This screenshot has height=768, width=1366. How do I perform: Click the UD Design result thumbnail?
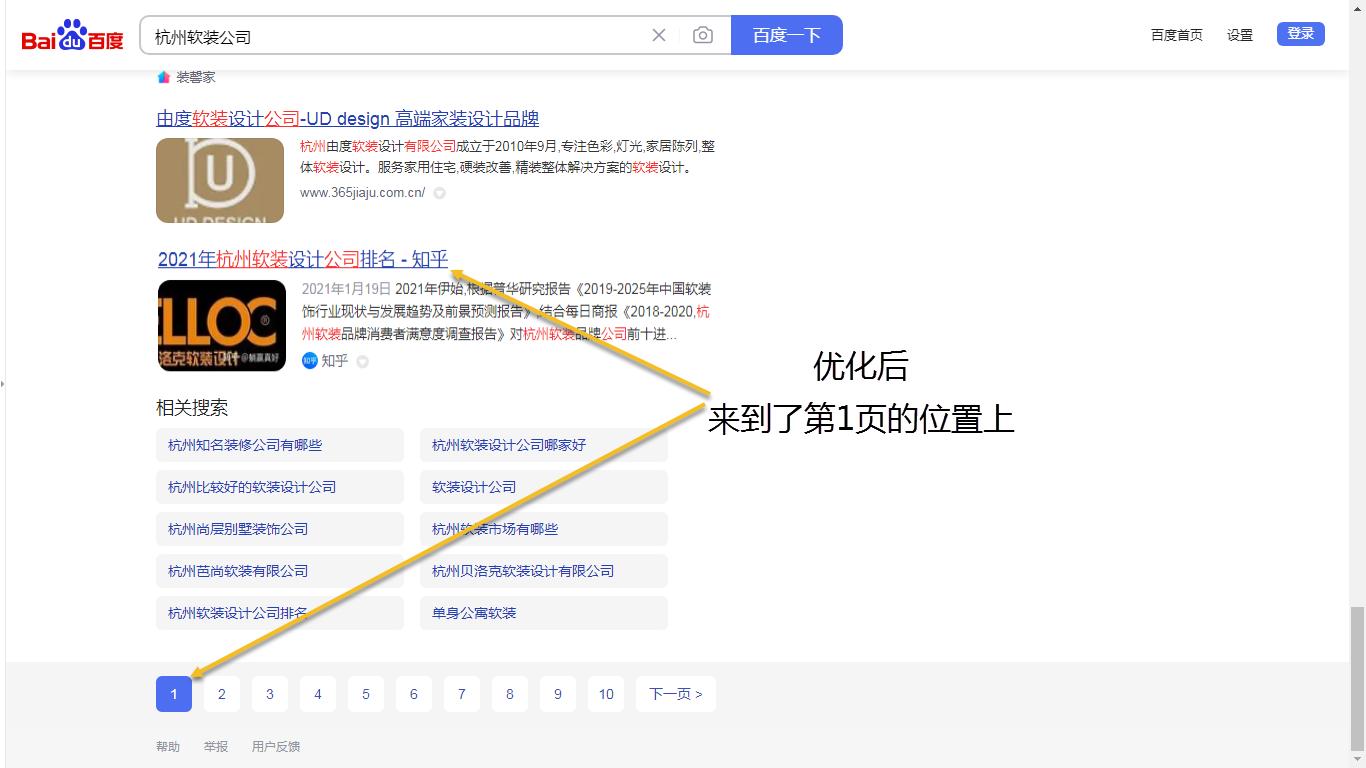coord(220,180)
